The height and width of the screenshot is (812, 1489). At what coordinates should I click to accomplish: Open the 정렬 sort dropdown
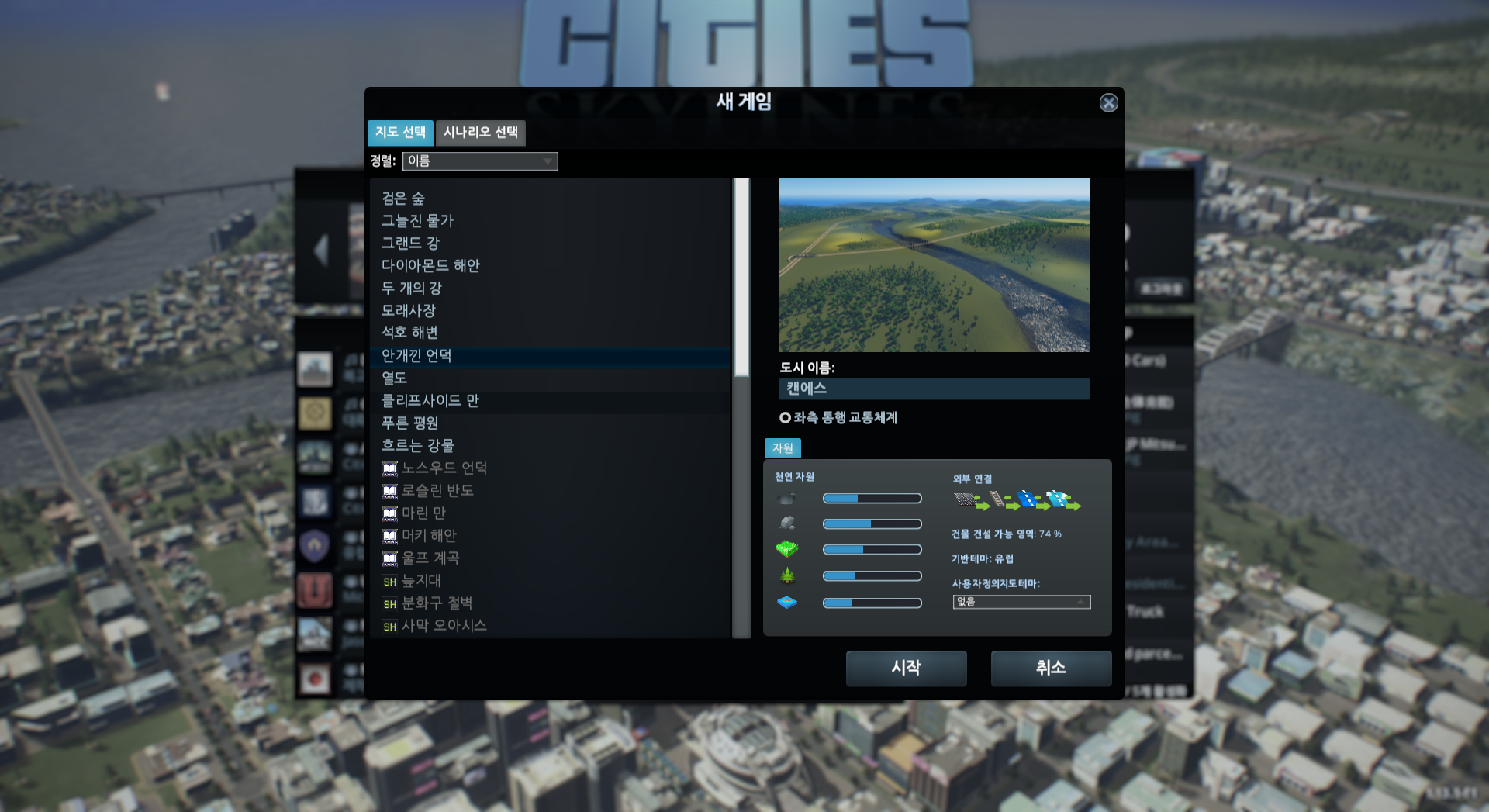point(479,161)
